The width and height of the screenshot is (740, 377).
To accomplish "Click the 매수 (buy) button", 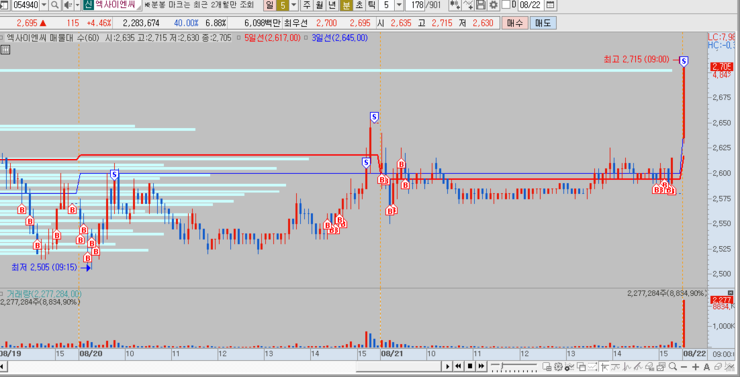I will coord(514,23).
